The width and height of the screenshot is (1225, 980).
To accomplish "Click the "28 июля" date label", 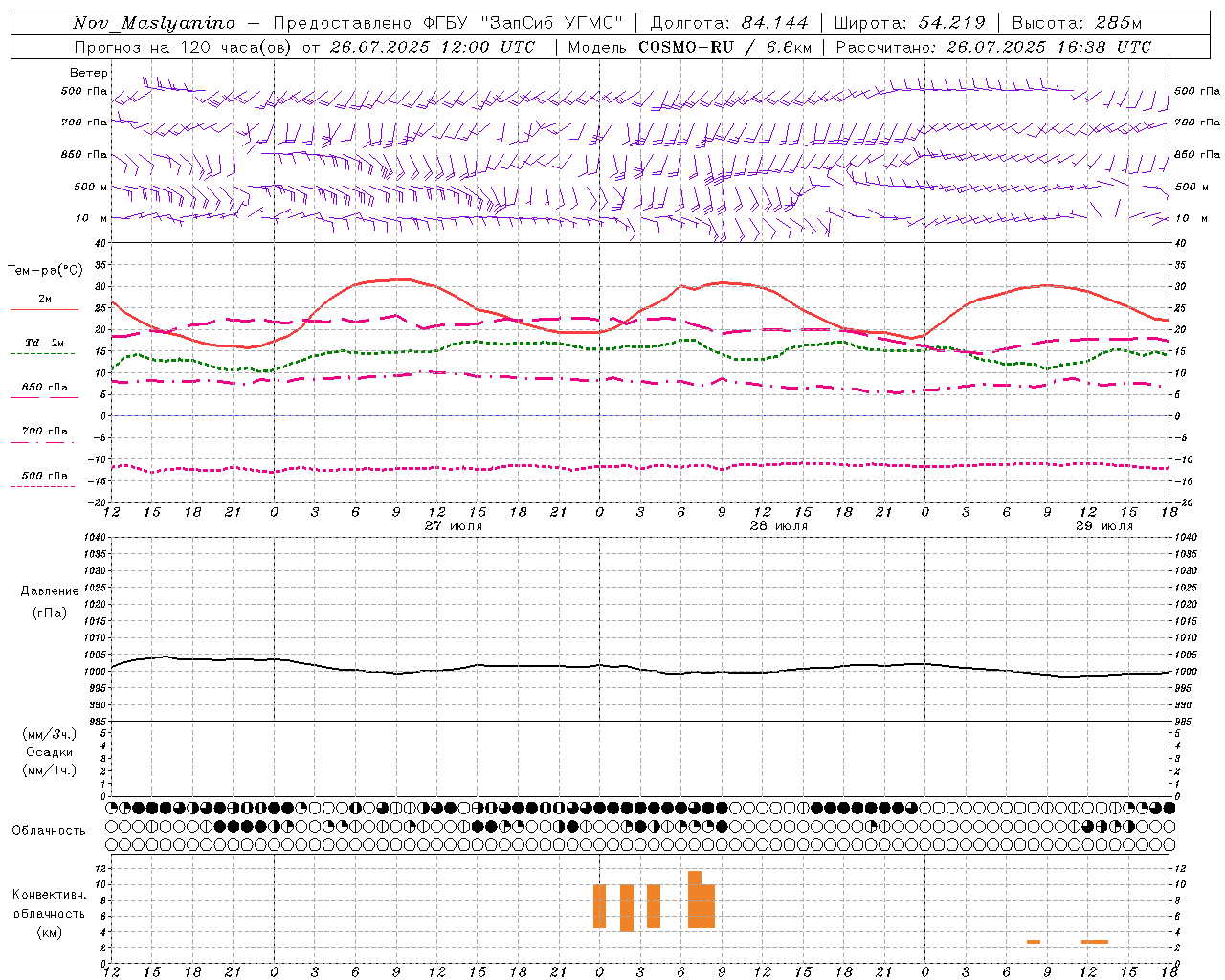I will [778, 526].
